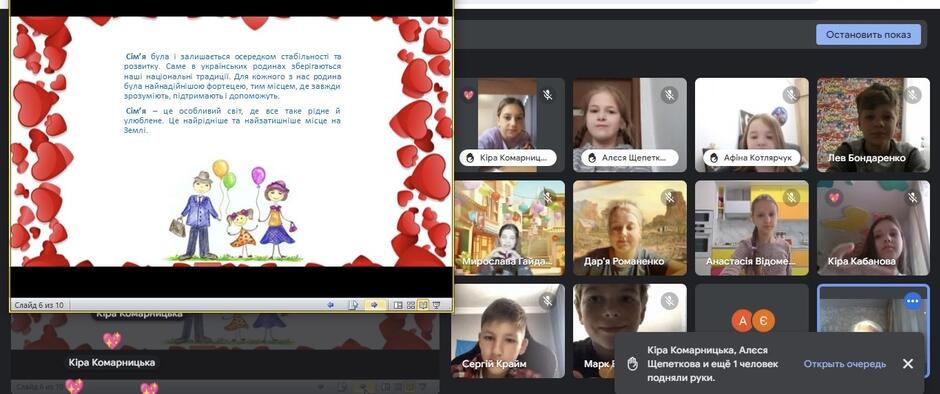
Task: Select Лев Бондаренко video tile
Action: click(873, 125)
